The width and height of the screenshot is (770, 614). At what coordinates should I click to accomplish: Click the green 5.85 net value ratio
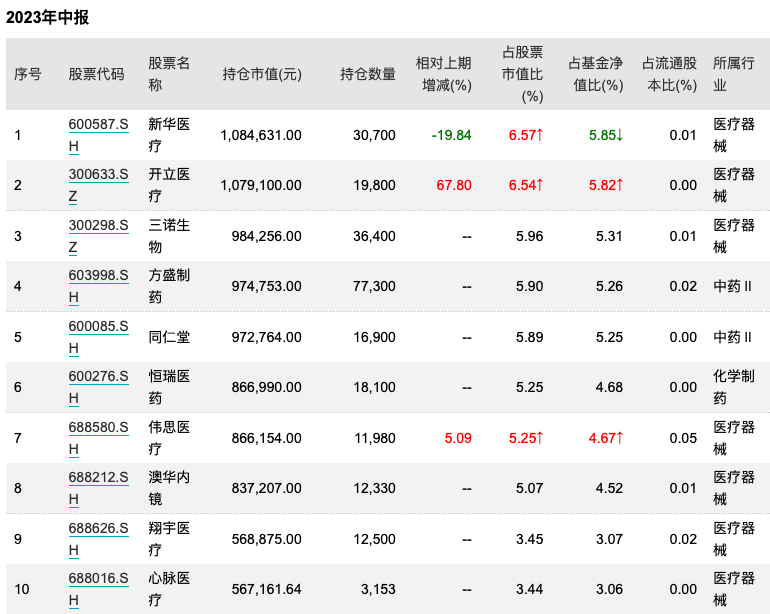coord(606,135)
